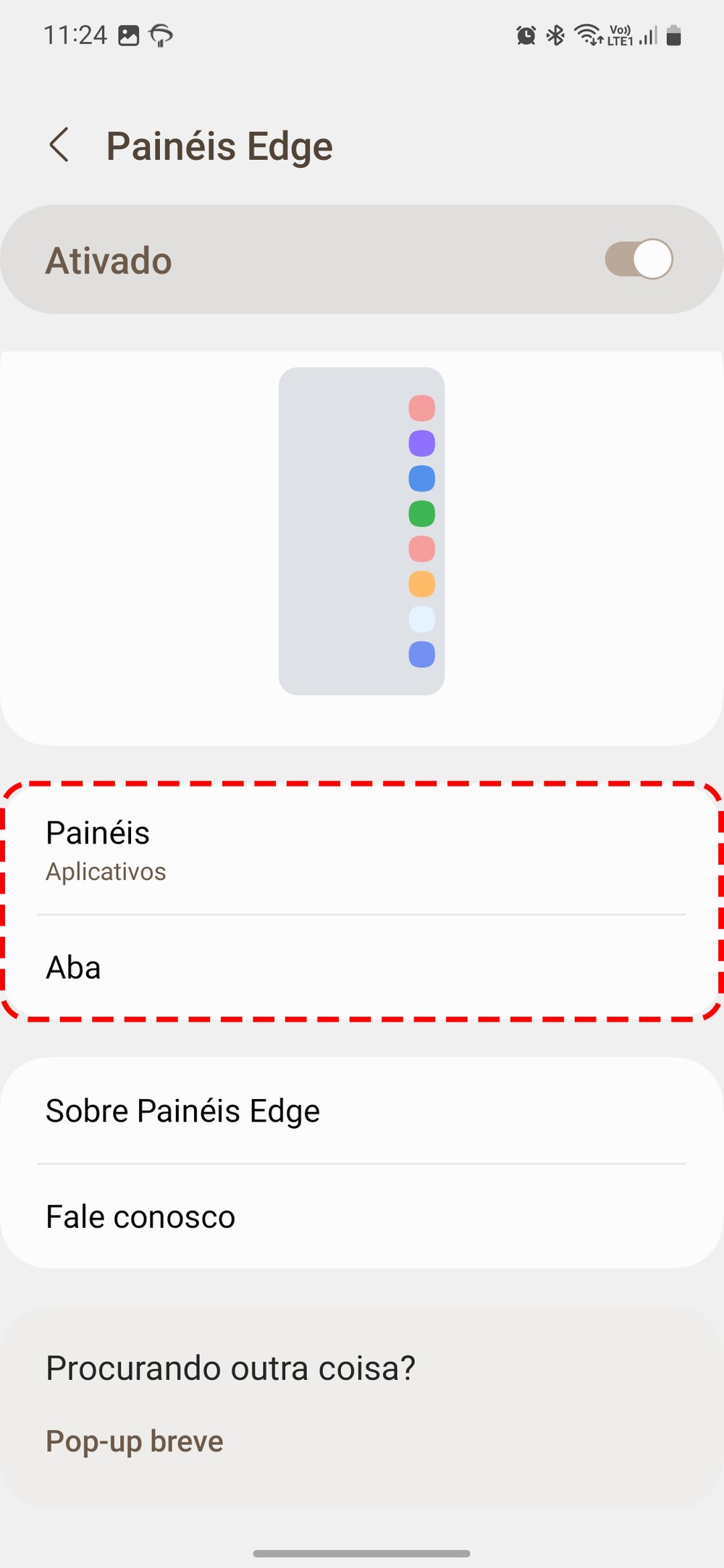Tap the Wi-Fi status icon
724x1568 pixels.
point(588,35)
